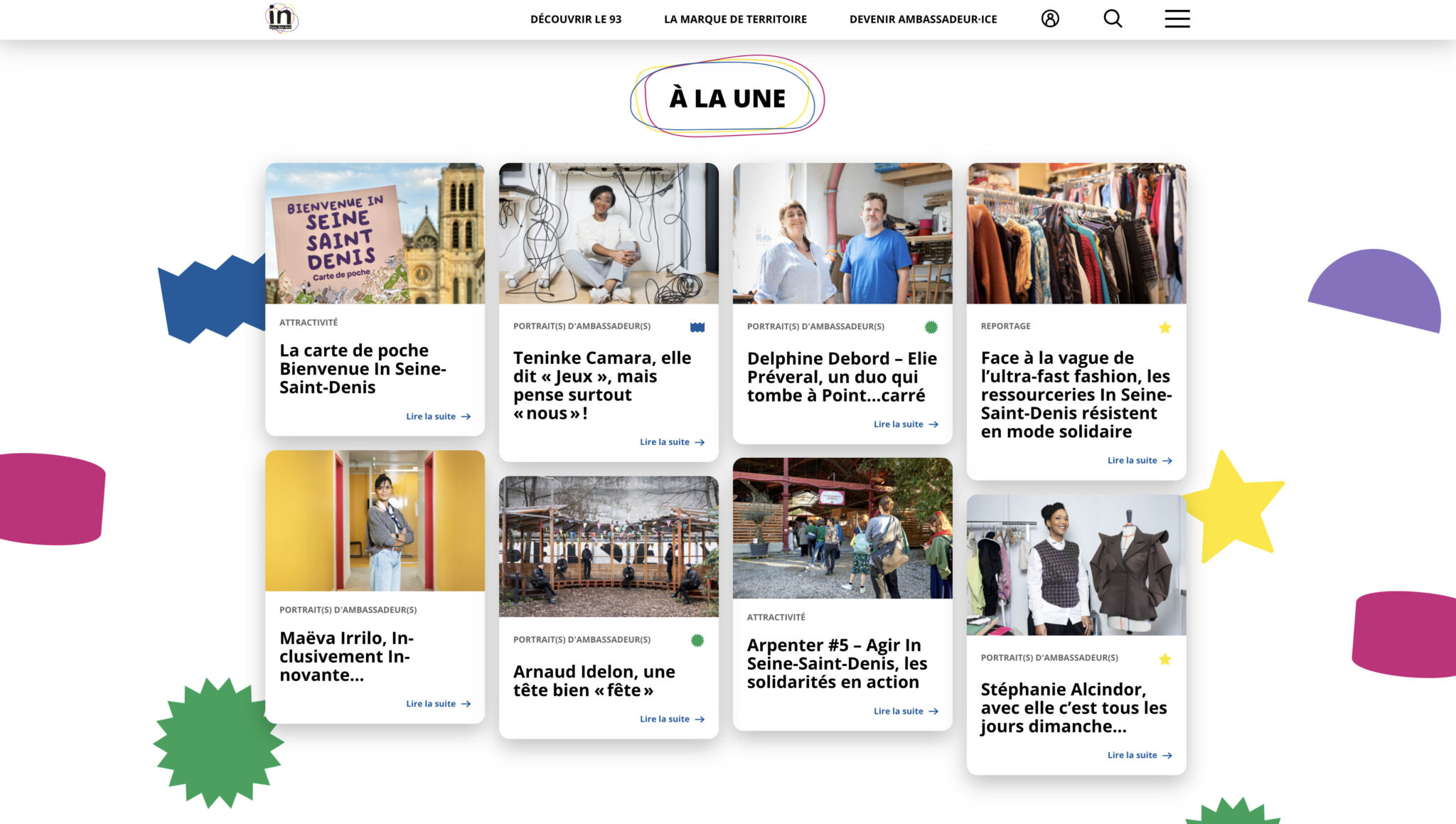The image size is (1456, 824).
Task: Click the À LA UNE heading badge
Action: [727, 98]
